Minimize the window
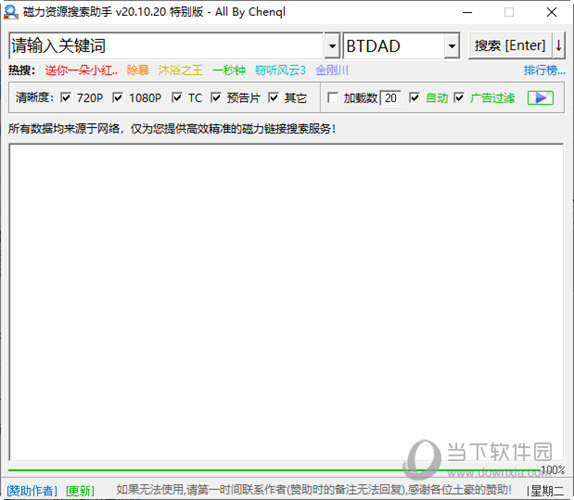The image size is (574, 500). click(467, 12)
